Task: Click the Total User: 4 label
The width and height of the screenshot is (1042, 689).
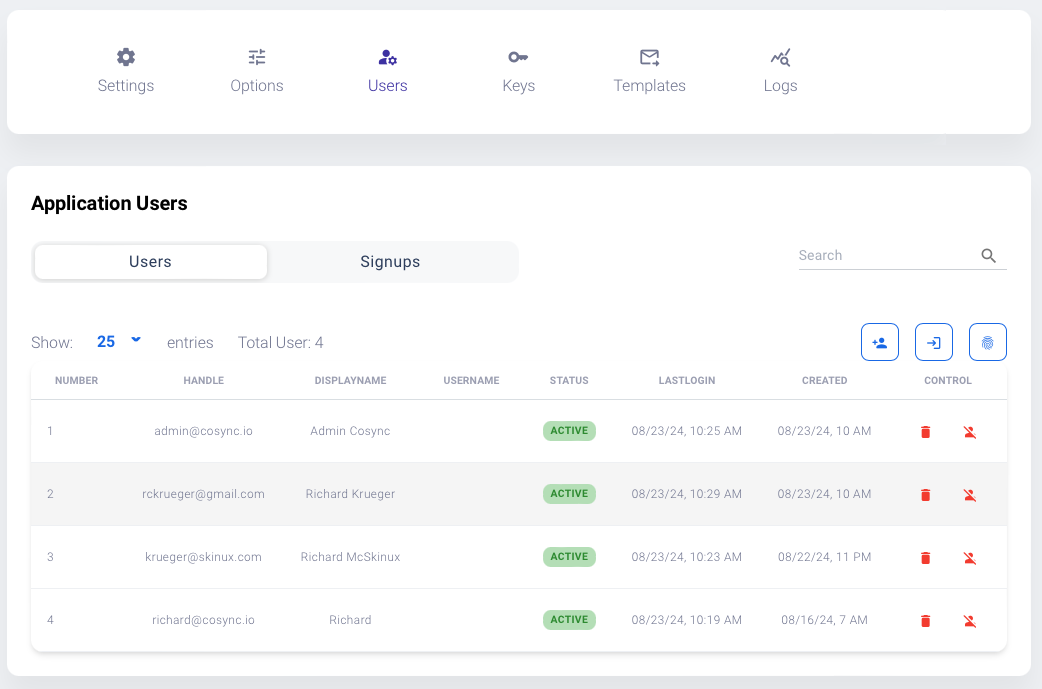Action: (x=280, y=343)
